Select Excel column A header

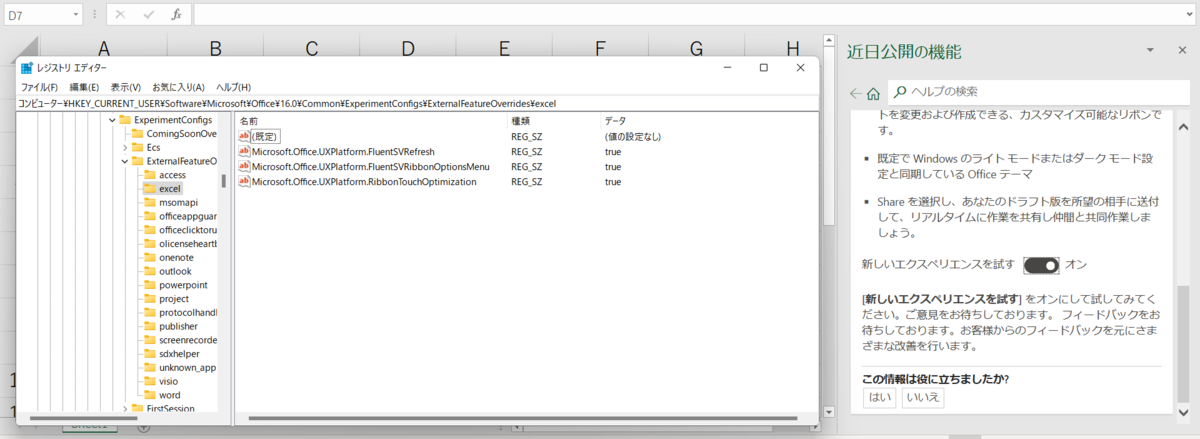(103, 47)
